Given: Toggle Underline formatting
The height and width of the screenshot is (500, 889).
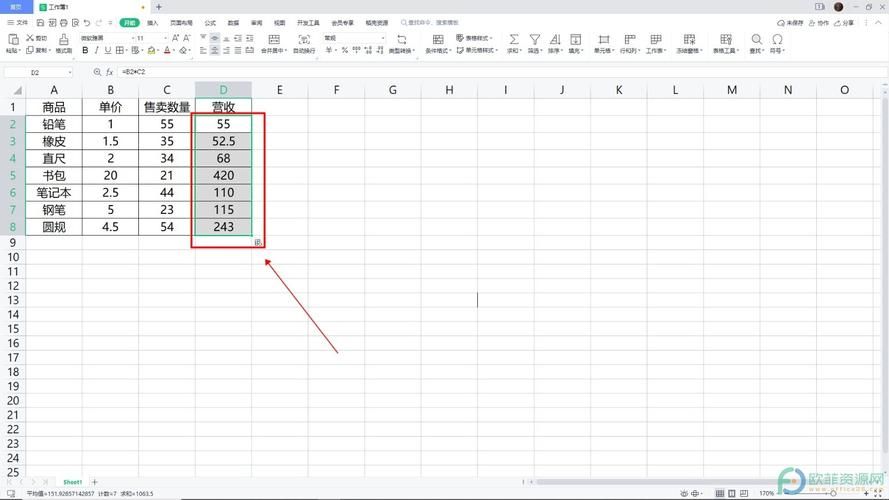Looking at the screenshot, I should point(110,50).
